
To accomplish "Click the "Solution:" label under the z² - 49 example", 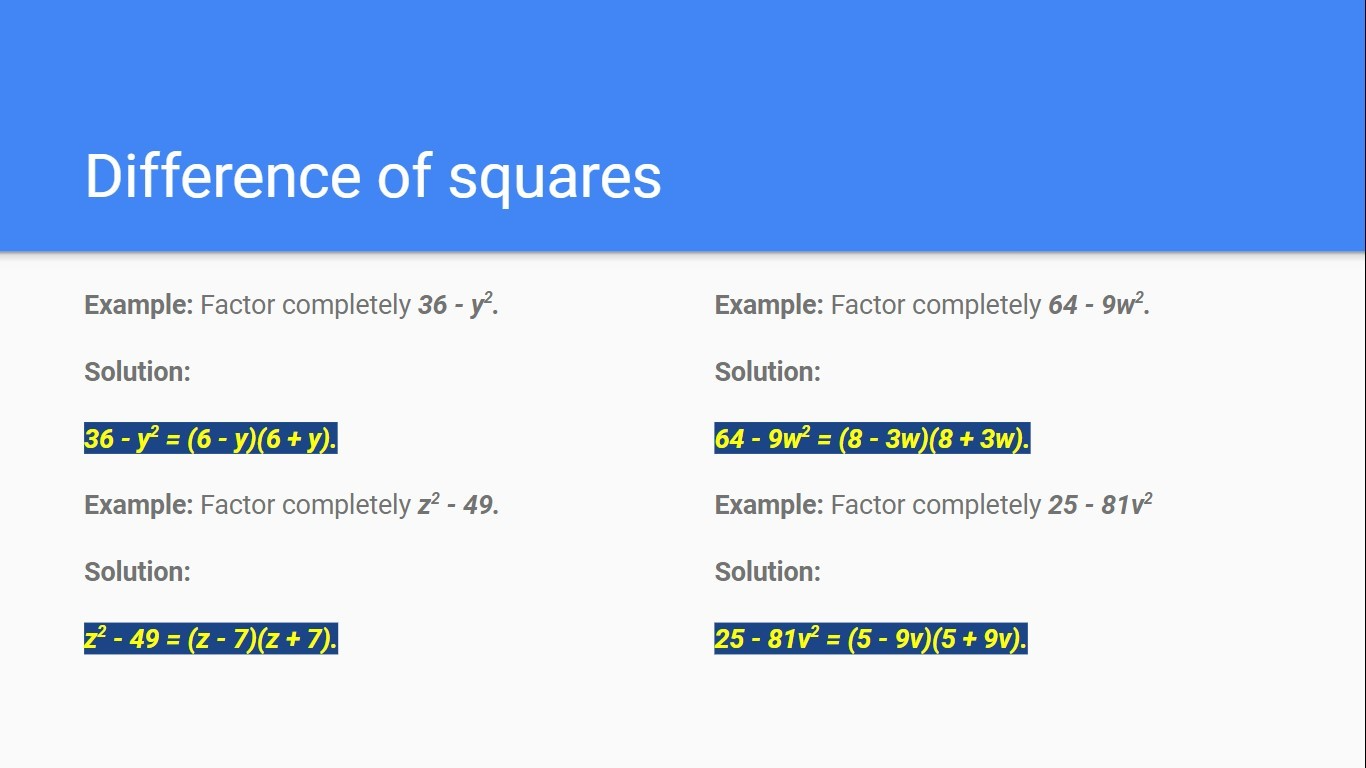I will pos(137,572).
